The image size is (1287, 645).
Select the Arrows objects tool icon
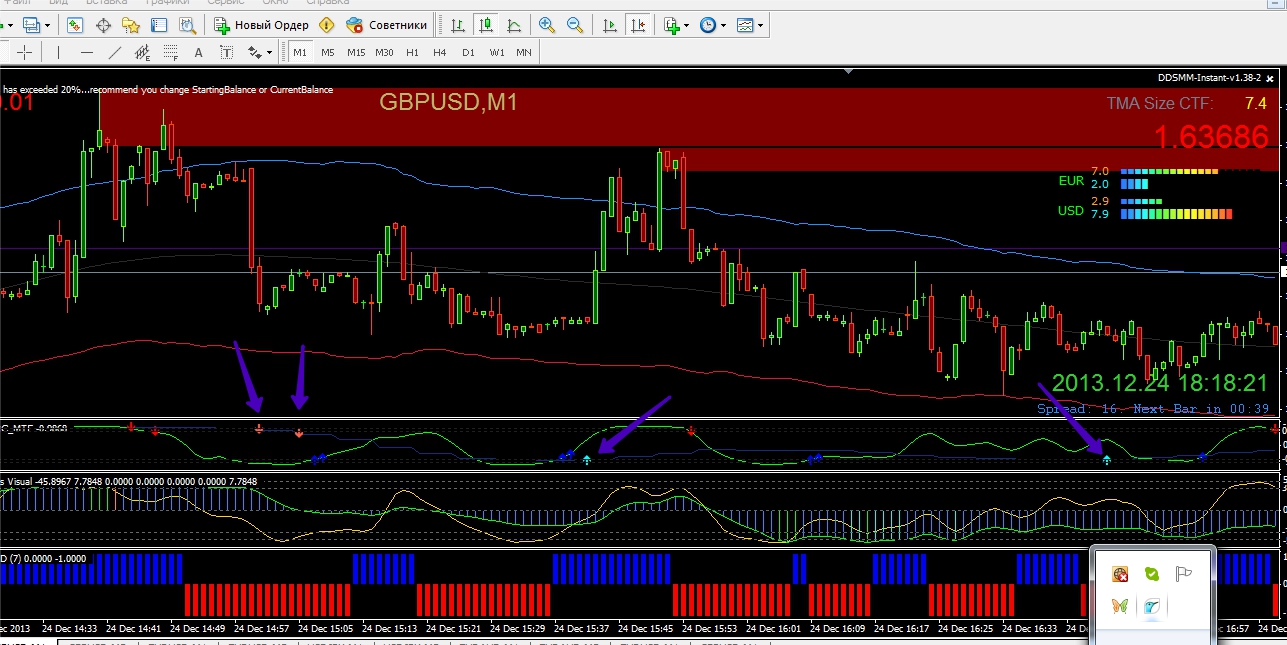click(255, 52)
